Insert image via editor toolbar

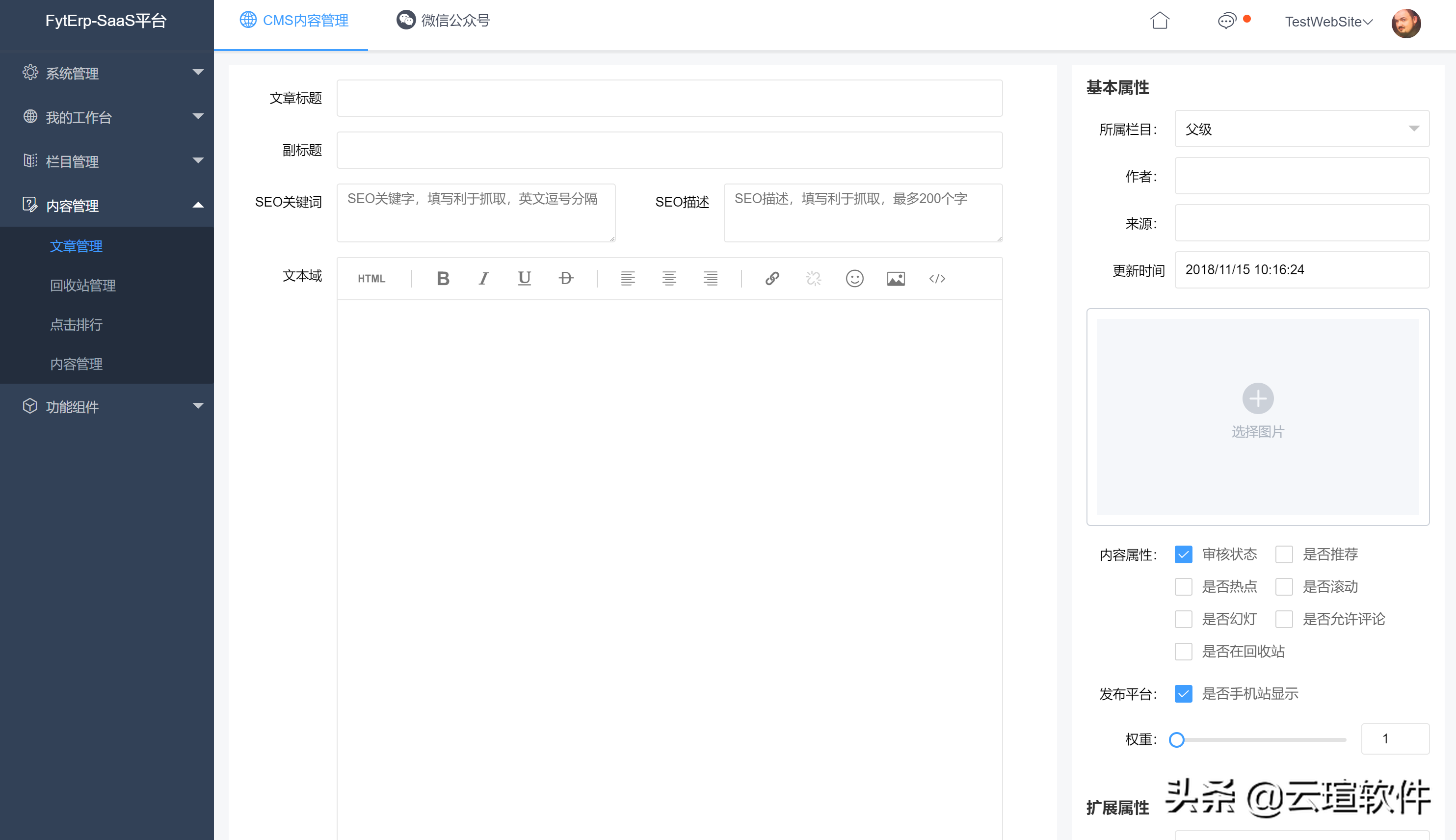896,279
